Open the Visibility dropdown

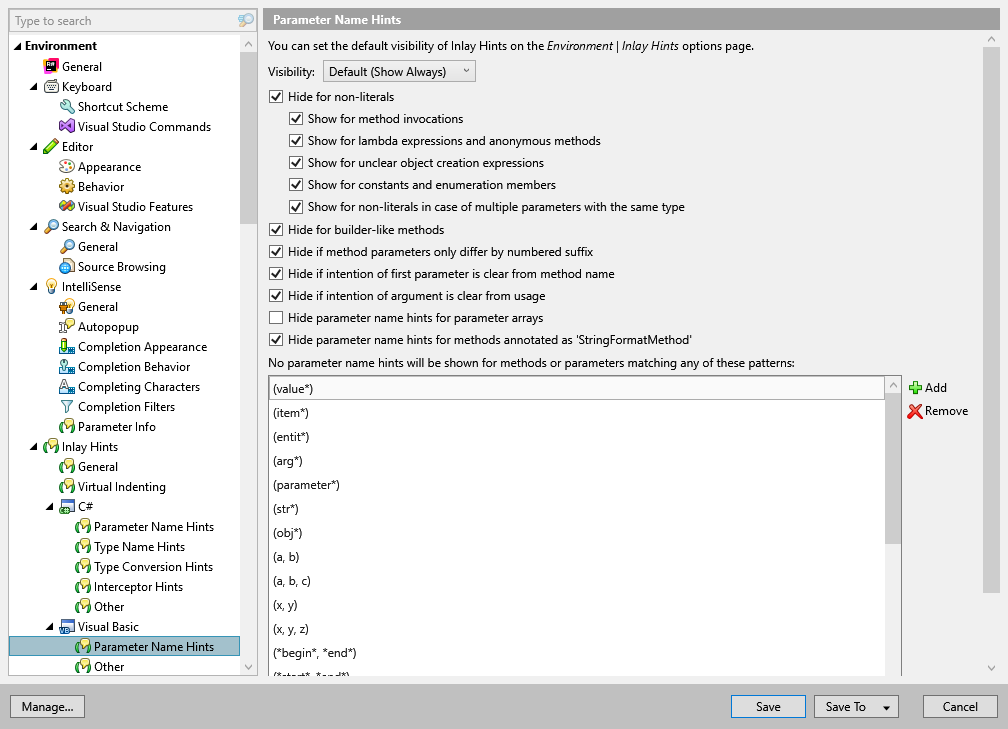click(x=399, y=71)
